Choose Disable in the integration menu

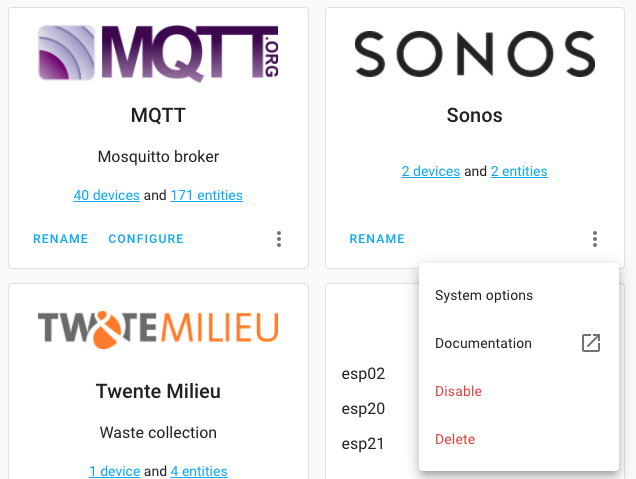[458, 391]
